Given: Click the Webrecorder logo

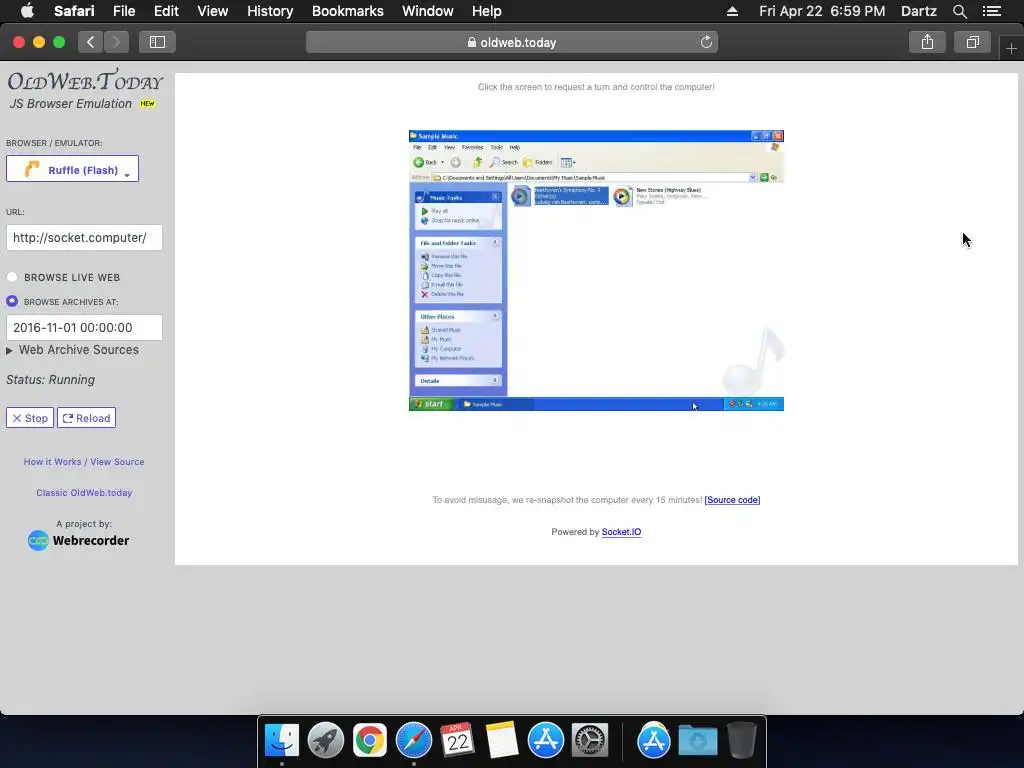Looking at the screenshot, I should 78,541.
